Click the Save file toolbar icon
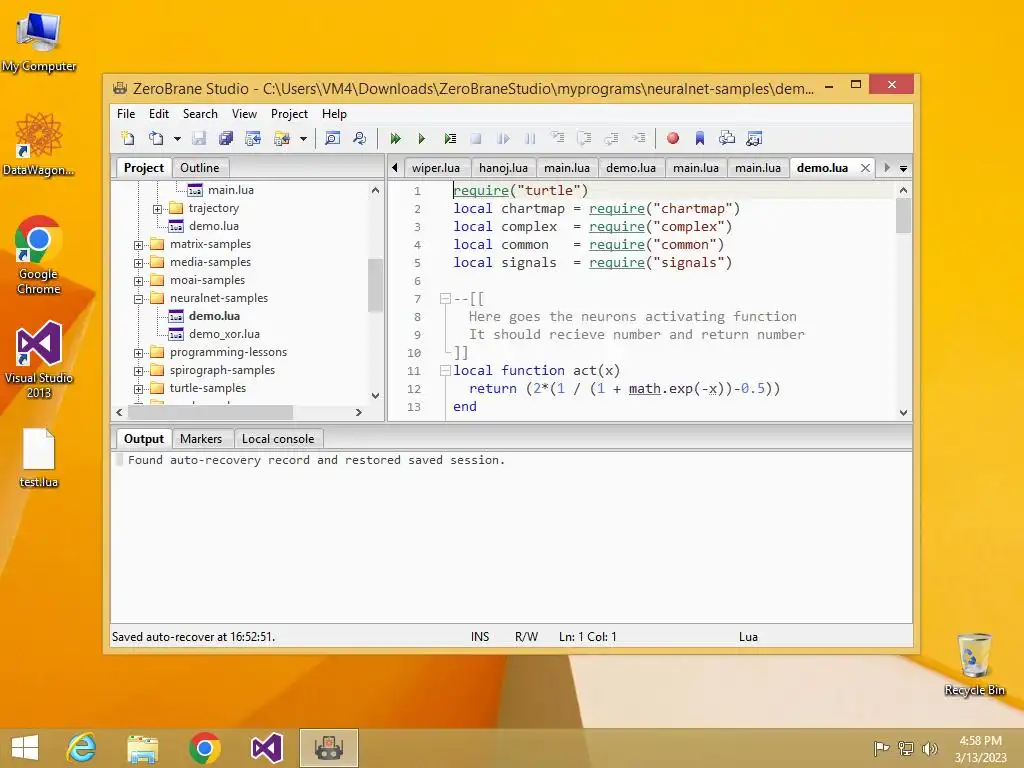 pos(199,138)
